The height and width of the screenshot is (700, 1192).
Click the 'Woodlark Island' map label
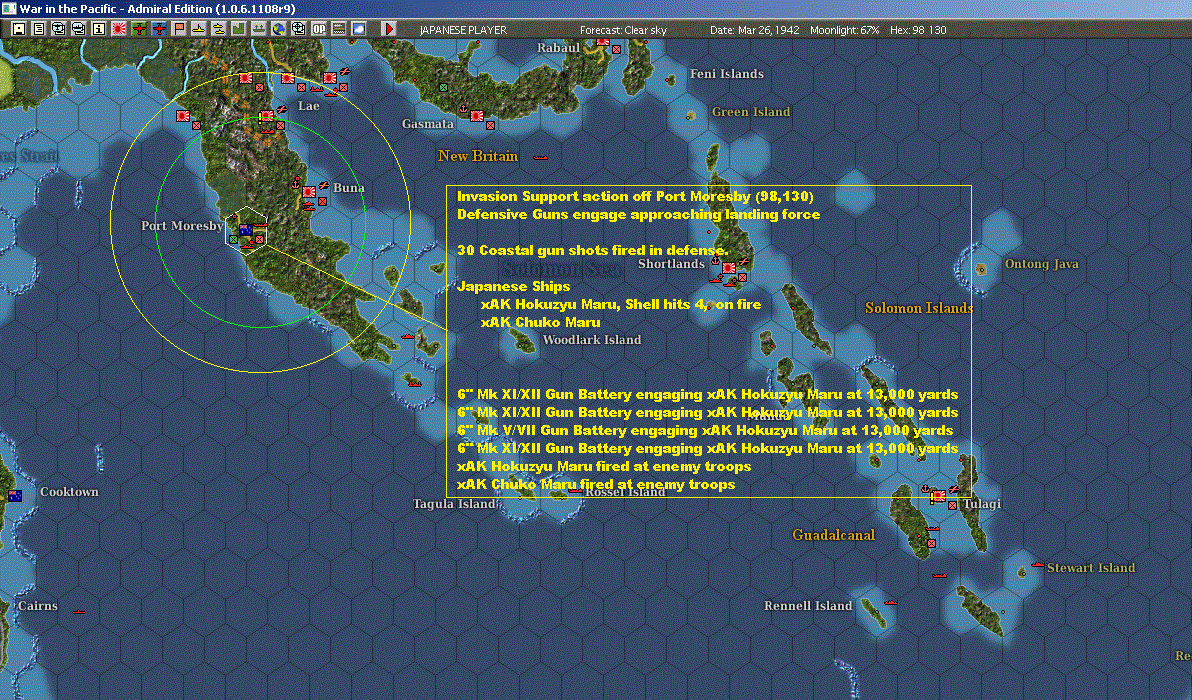click(x=592, y=340)
